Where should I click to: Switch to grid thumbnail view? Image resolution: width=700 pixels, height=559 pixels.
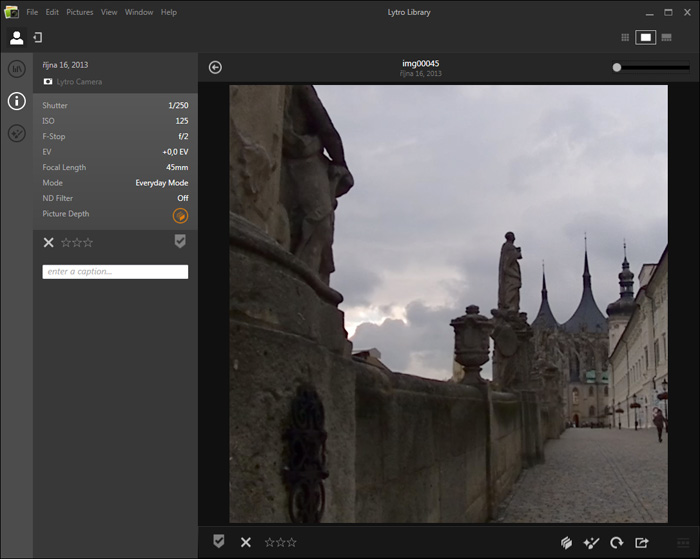(625, 37)
